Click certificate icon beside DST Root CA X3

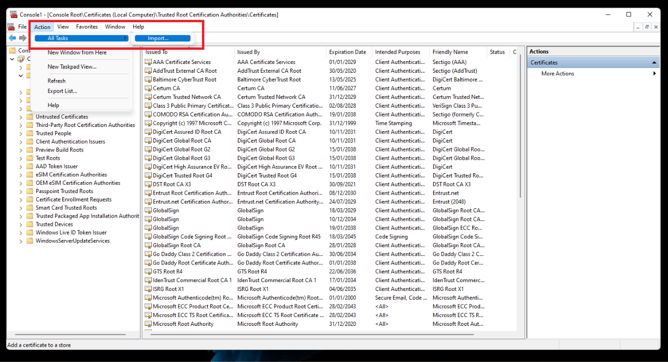click(148, 184)
